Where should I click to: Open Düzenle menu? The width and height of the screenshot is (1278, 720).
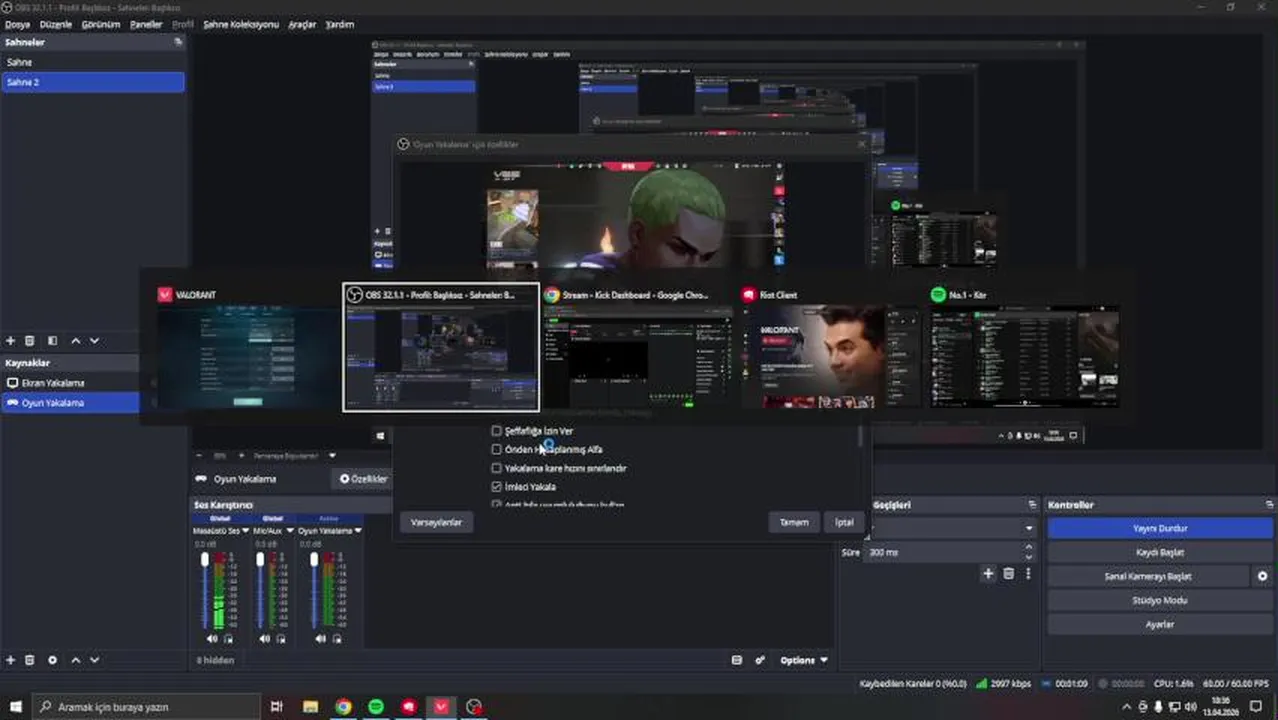[56, 24]
